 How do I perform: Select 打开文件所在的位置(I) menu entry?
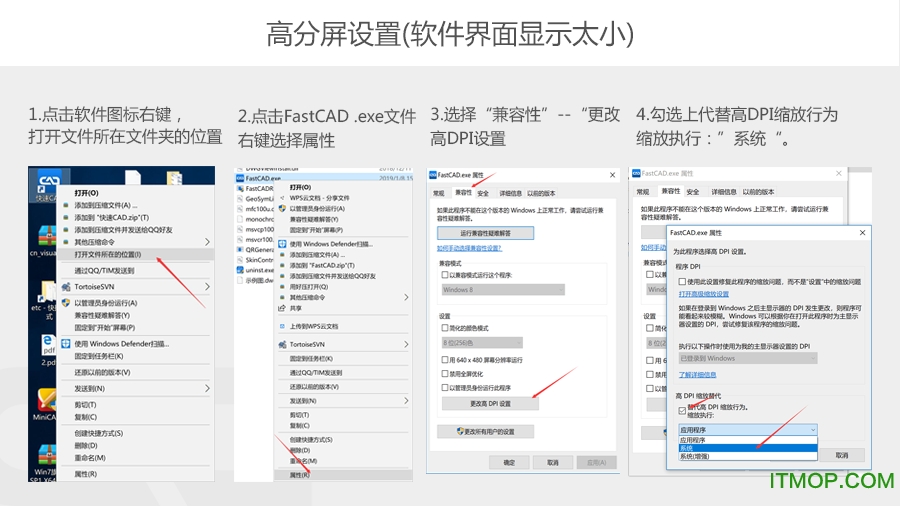point(137,254)
